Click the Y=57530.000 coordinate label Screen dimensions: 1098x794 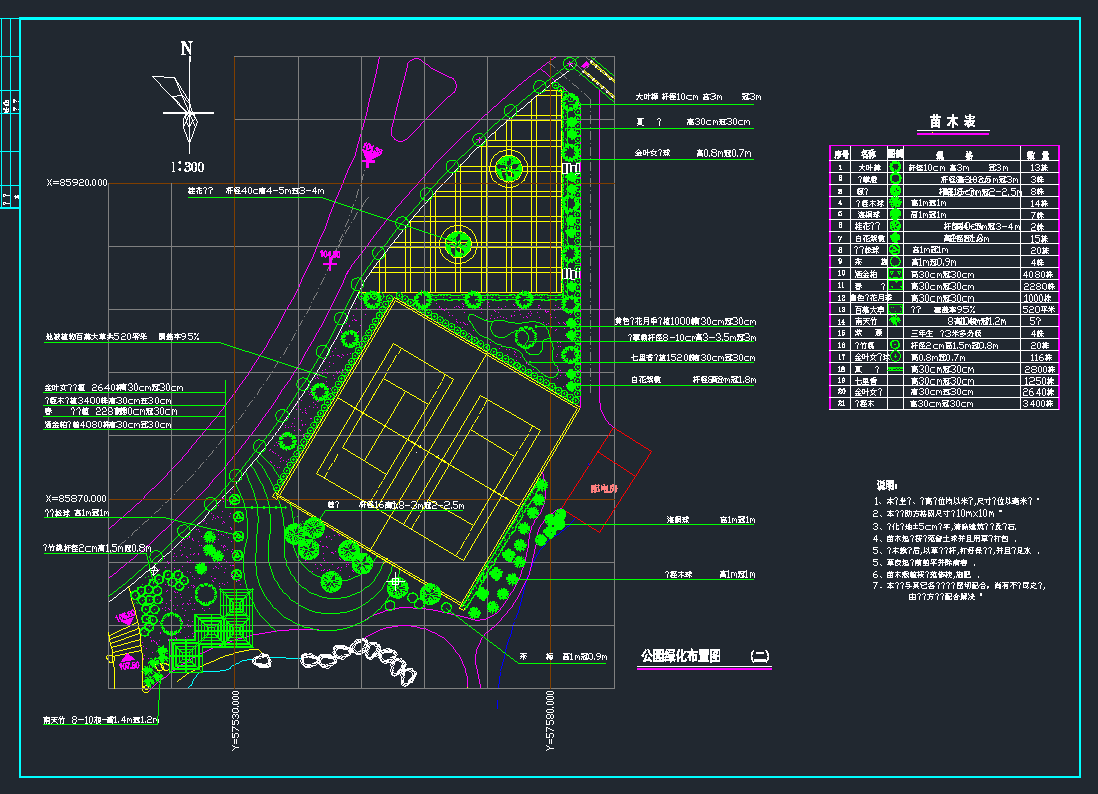236,720
